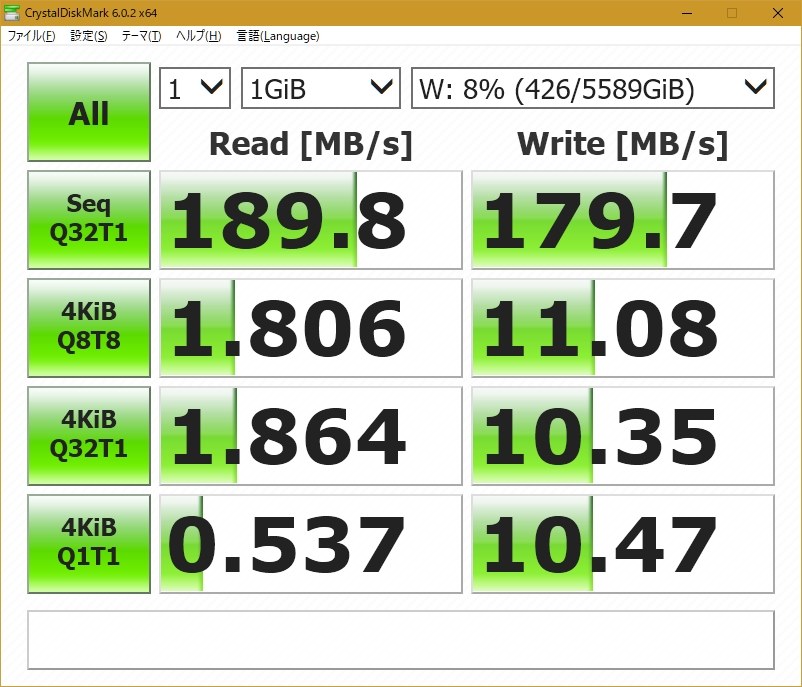Open the 言語(Language) menu
The width and height of the screenshot is (802, 687).
pyautogui.click(x=278, y=36)
